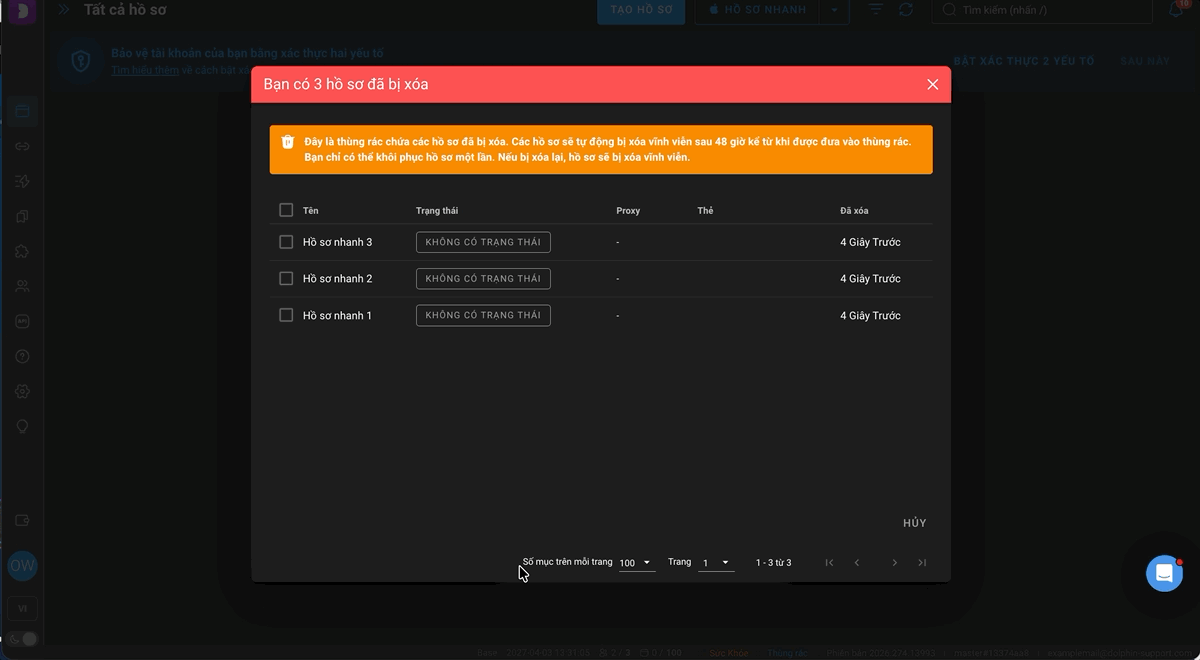The width and height of the screenshot is (1200, 660).
Task: Go to previous page arrow
Action: pos(857,563)
